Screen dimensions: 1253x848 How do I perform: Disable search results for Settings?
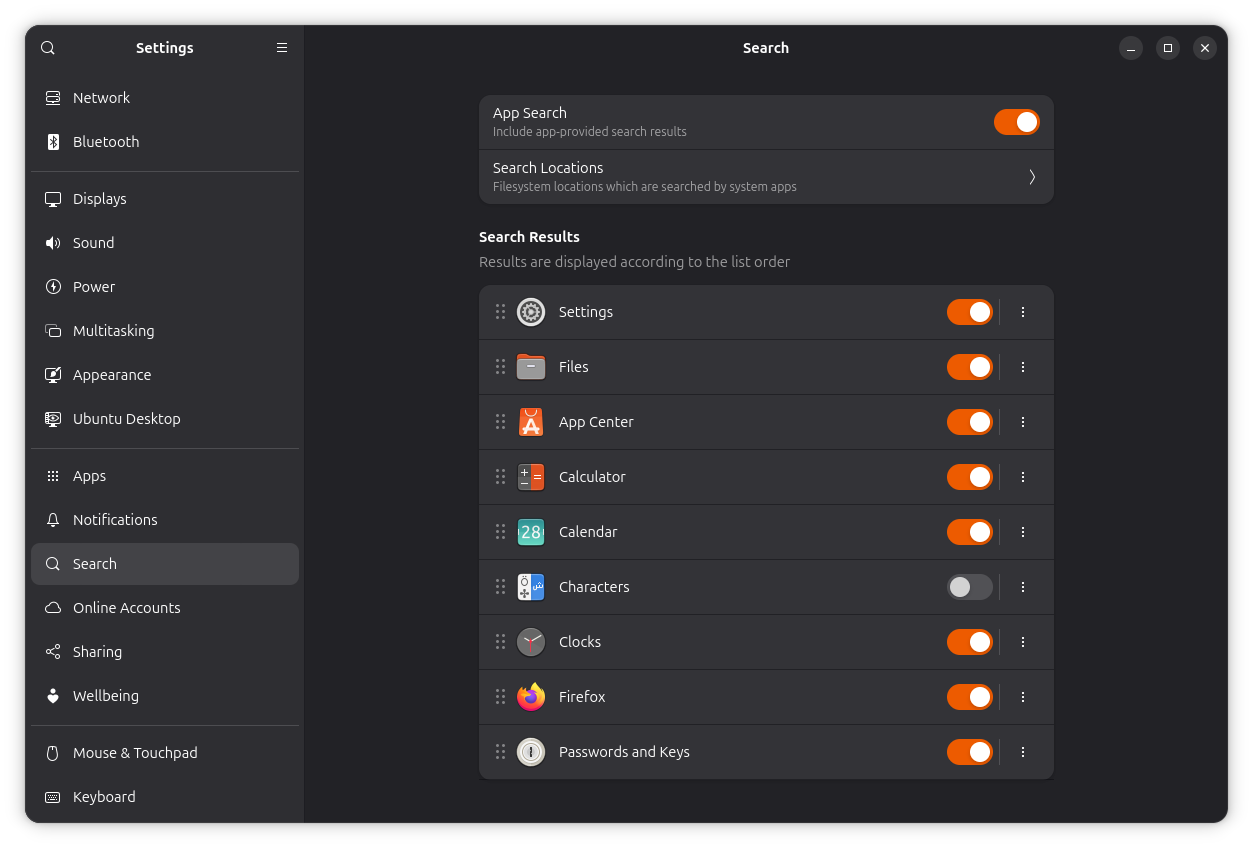point(970,312)
